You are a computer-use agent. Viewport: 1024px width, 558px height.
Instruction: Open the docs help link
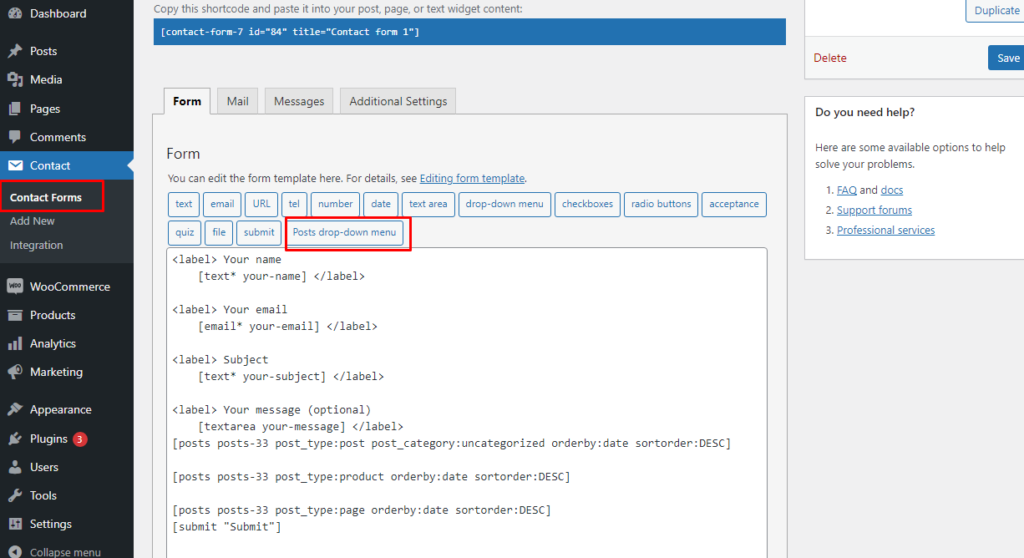point(891,190)
